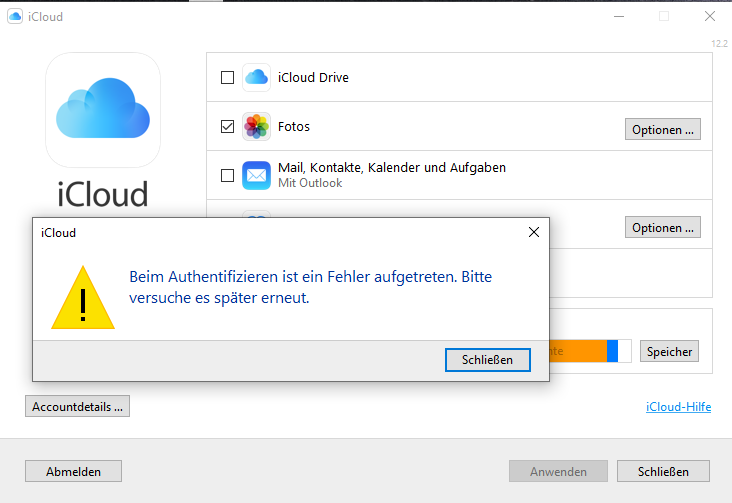Screen dimensions: 732x503
Task: Open the iCloud-Hilfe link
Action: [x=679, y=407]
